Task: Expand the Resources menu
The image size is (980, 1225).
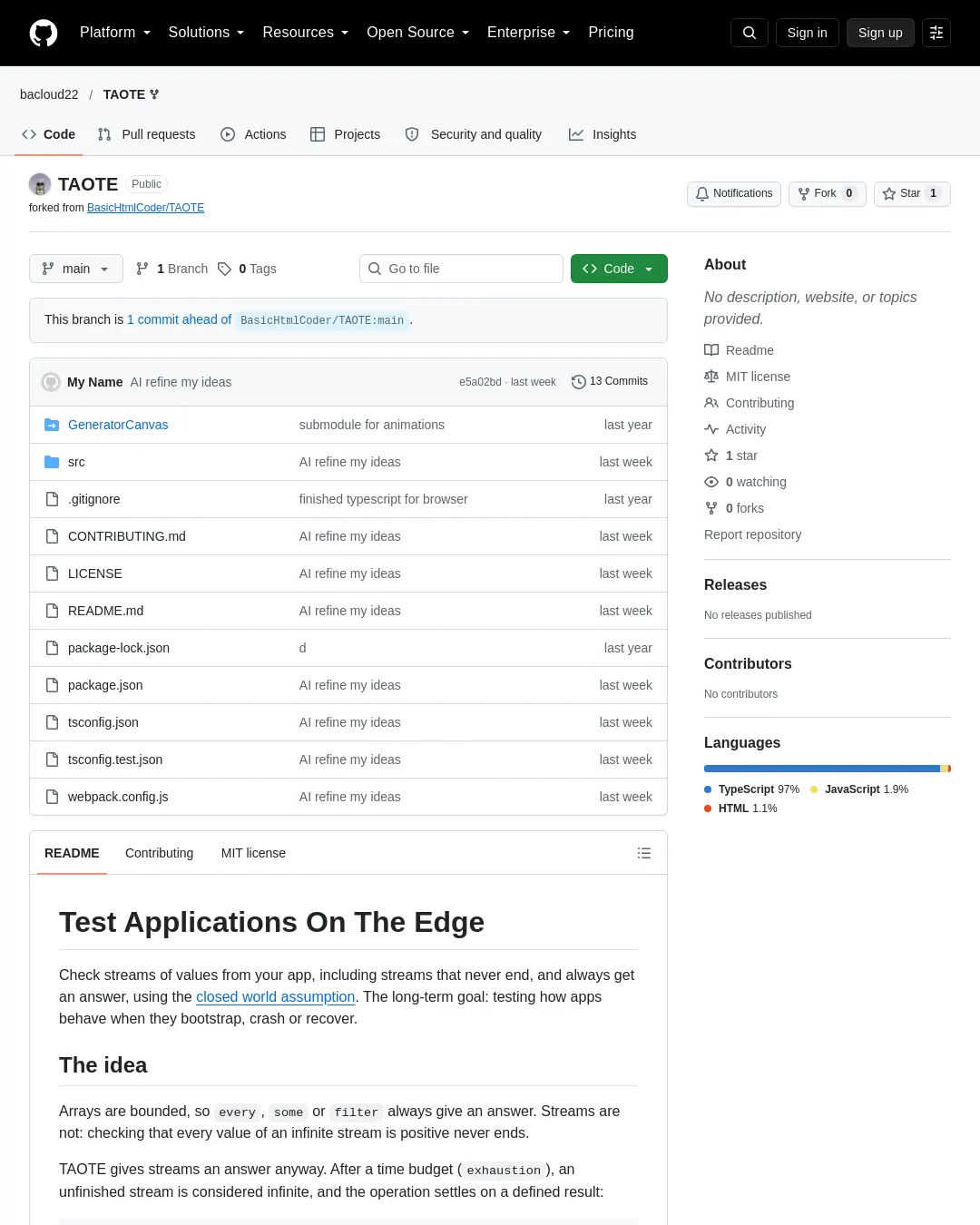Action: (x=306, y=33)
